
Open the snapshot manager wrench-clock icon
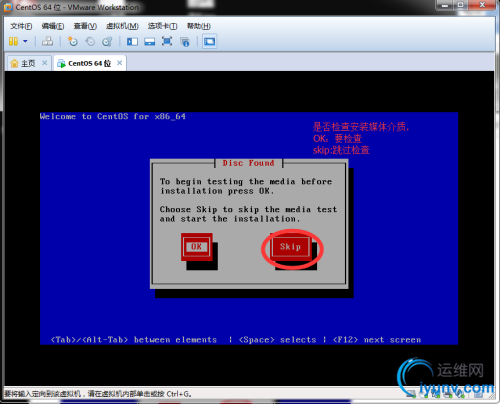(x=107, y=41)
